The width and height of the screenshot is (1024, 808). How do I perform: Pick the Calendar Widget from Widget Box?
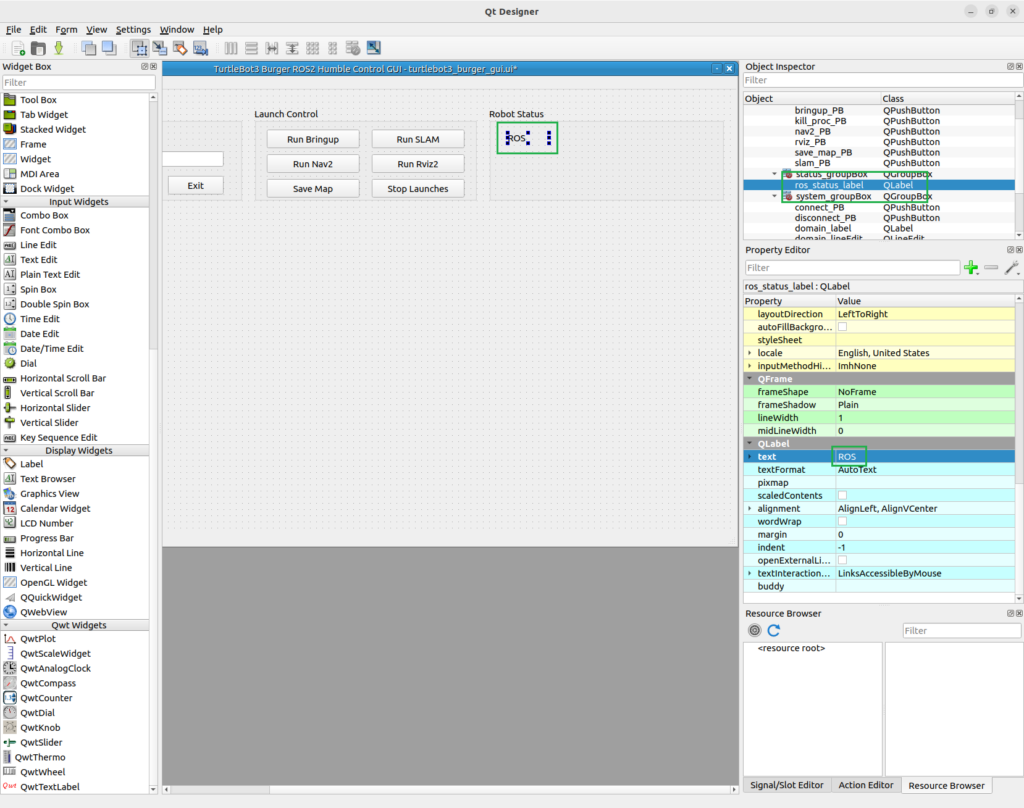click(55, 509)
